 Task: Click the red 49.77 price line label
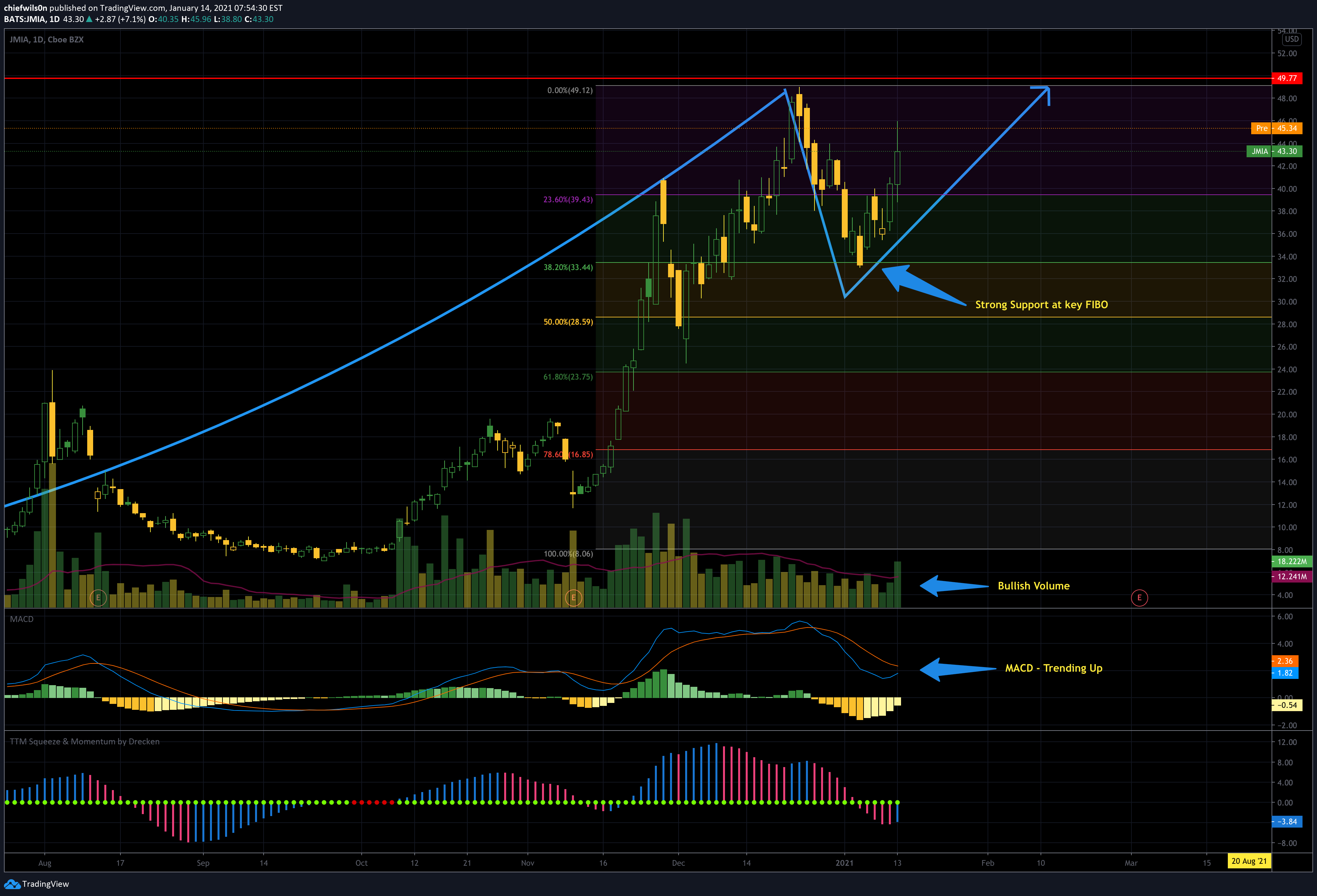[1286, 78]
